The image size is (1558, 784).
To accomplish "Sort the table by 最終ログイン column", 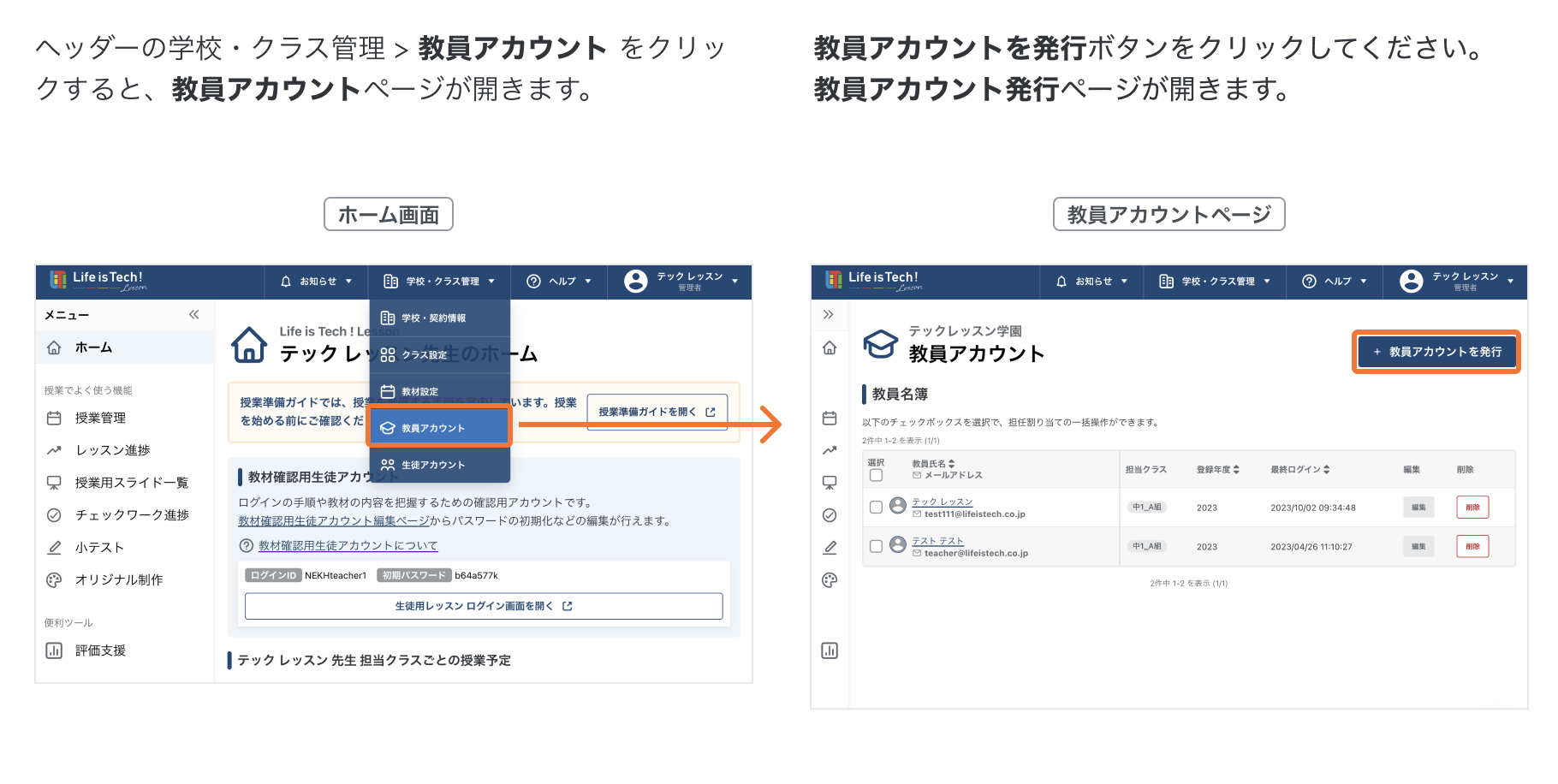I will 1299,469.
